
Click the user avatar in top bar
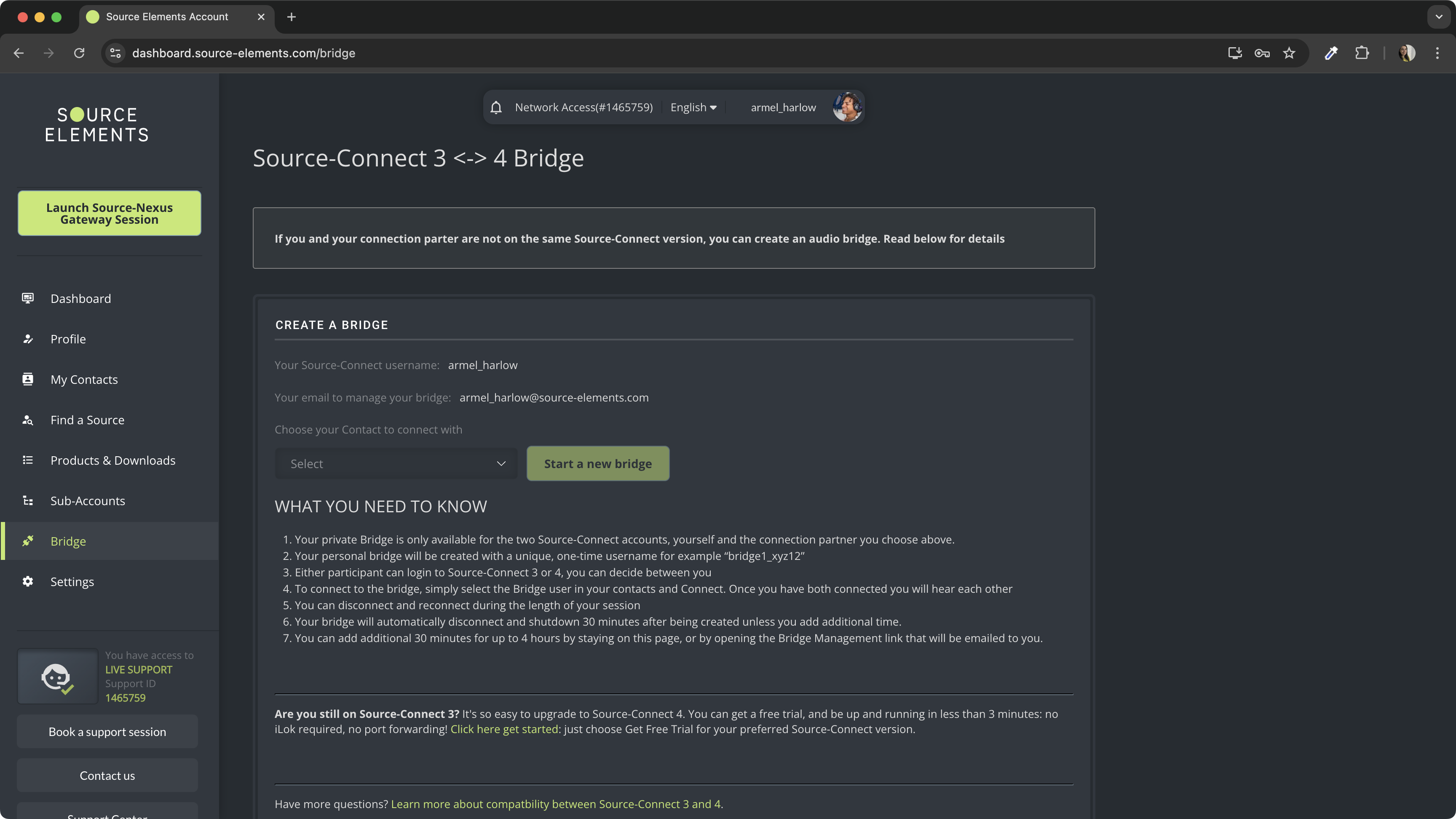[x=847, y=107]
